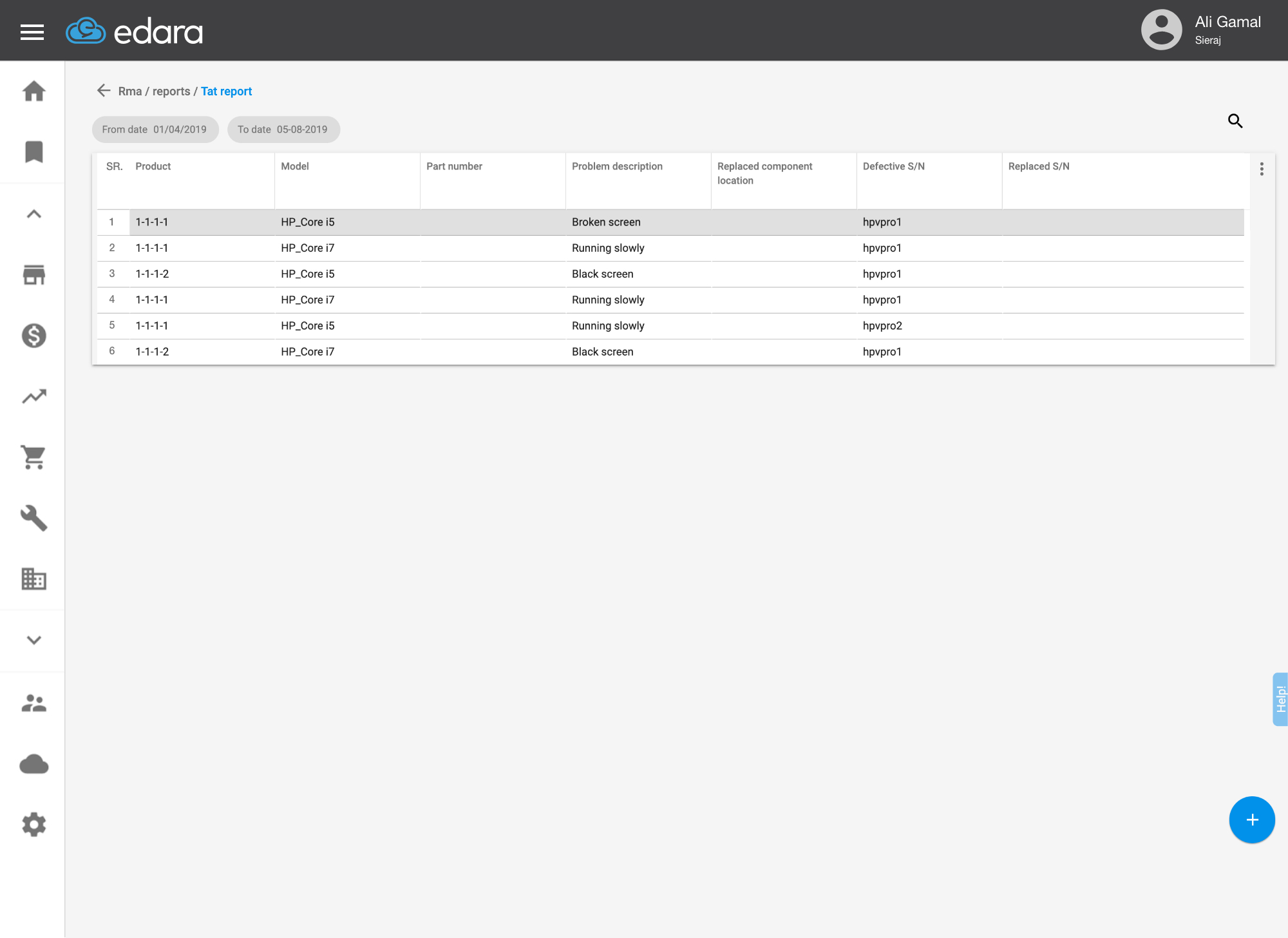Click the From date filter chip
This screenshot has width=1288, height=938.
coord(155,129)
